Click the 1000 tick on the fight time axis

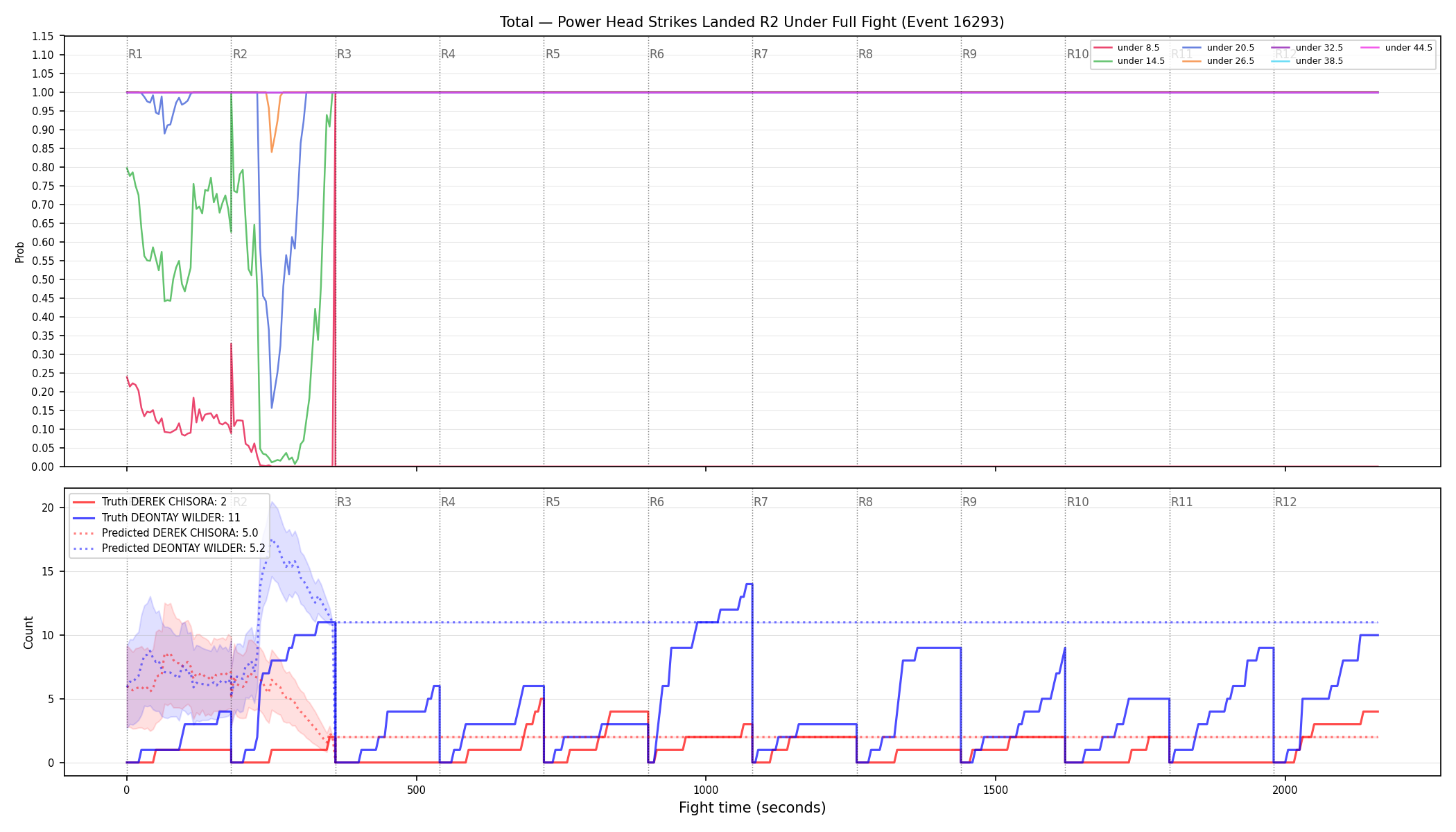coord(706,790)
